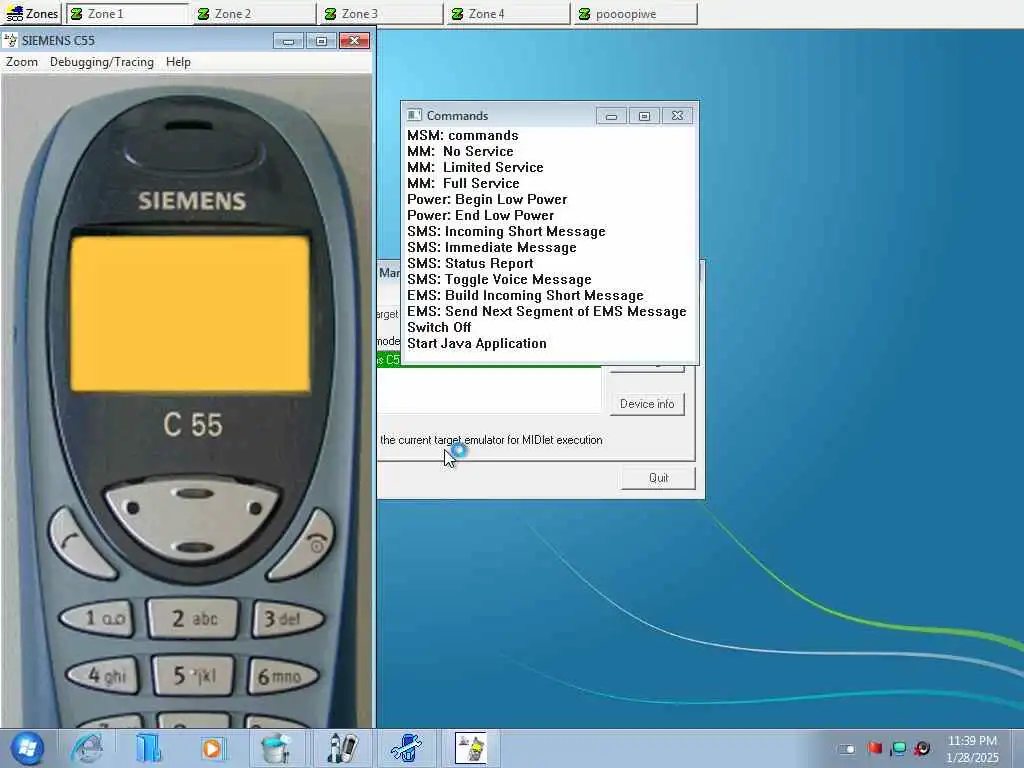Open the Zones menu button
The width and height of the screenshot is (1024, 768).
(31, 14)
